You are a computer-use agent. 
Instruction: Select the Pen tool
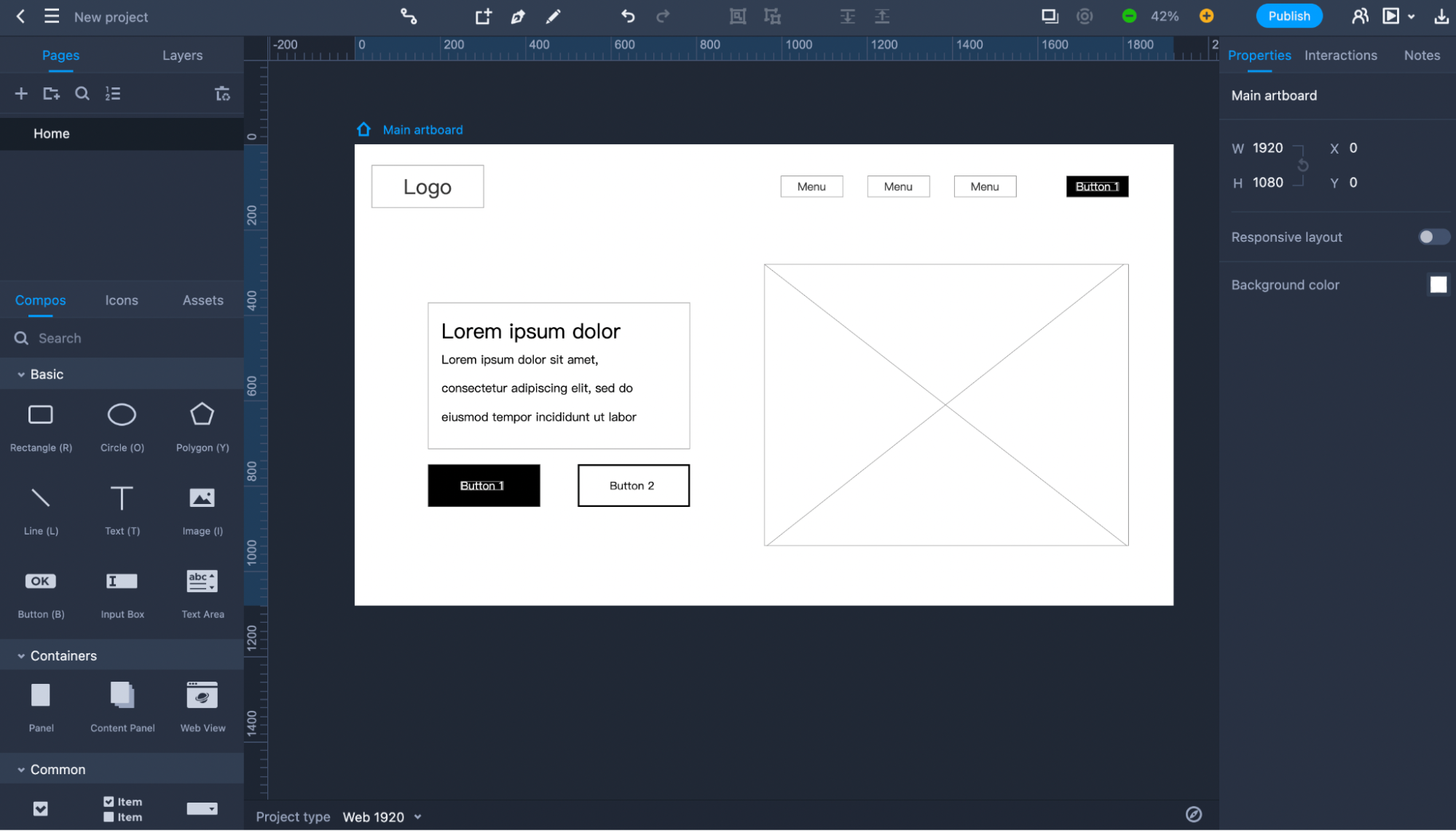point(518,16)
